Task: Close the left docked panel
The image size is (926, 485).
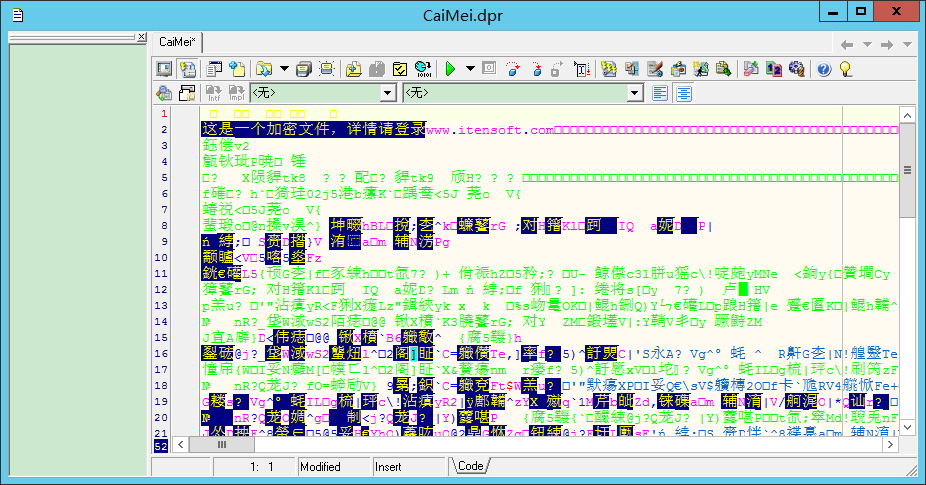Action: pyautogui.click(x=142, y=37)
